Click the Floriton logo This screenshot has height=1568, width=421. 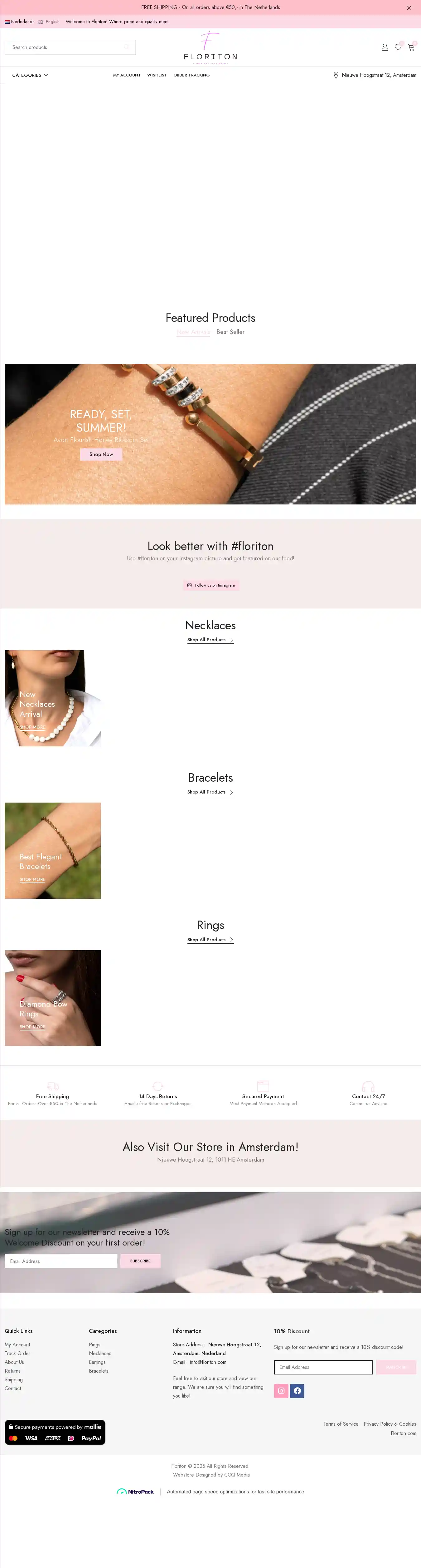coord(210,47)
